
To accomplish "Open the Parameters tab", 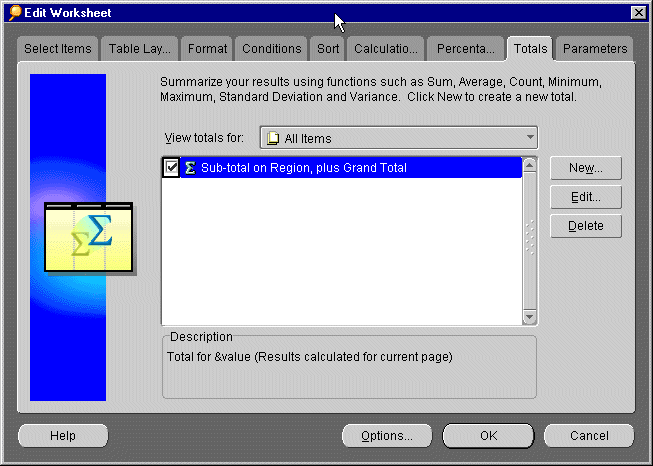I will tap(595, 48).
